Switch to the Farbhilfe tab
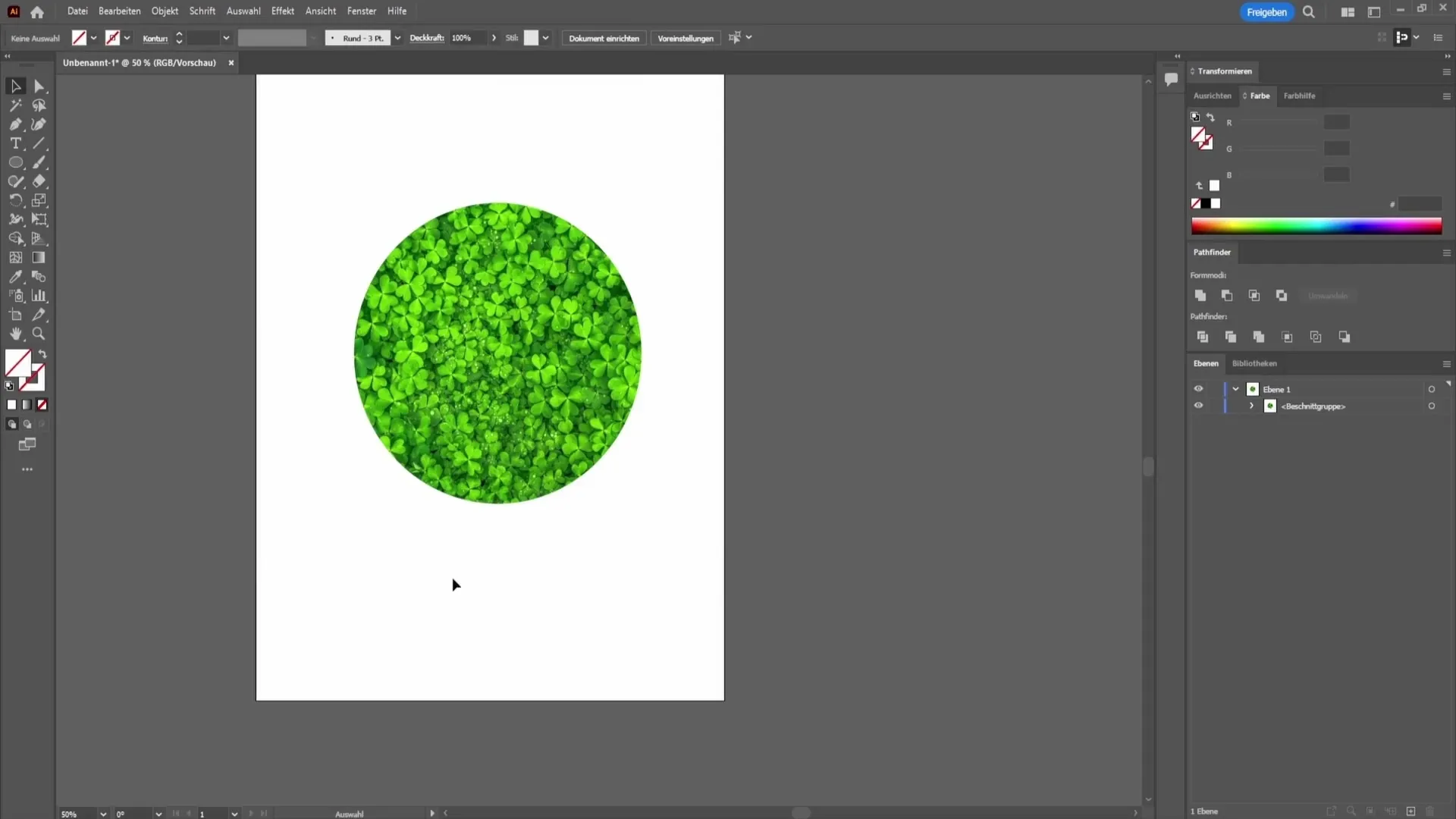Viewport: 1456px width, 819px height. tap(1299, 96)
